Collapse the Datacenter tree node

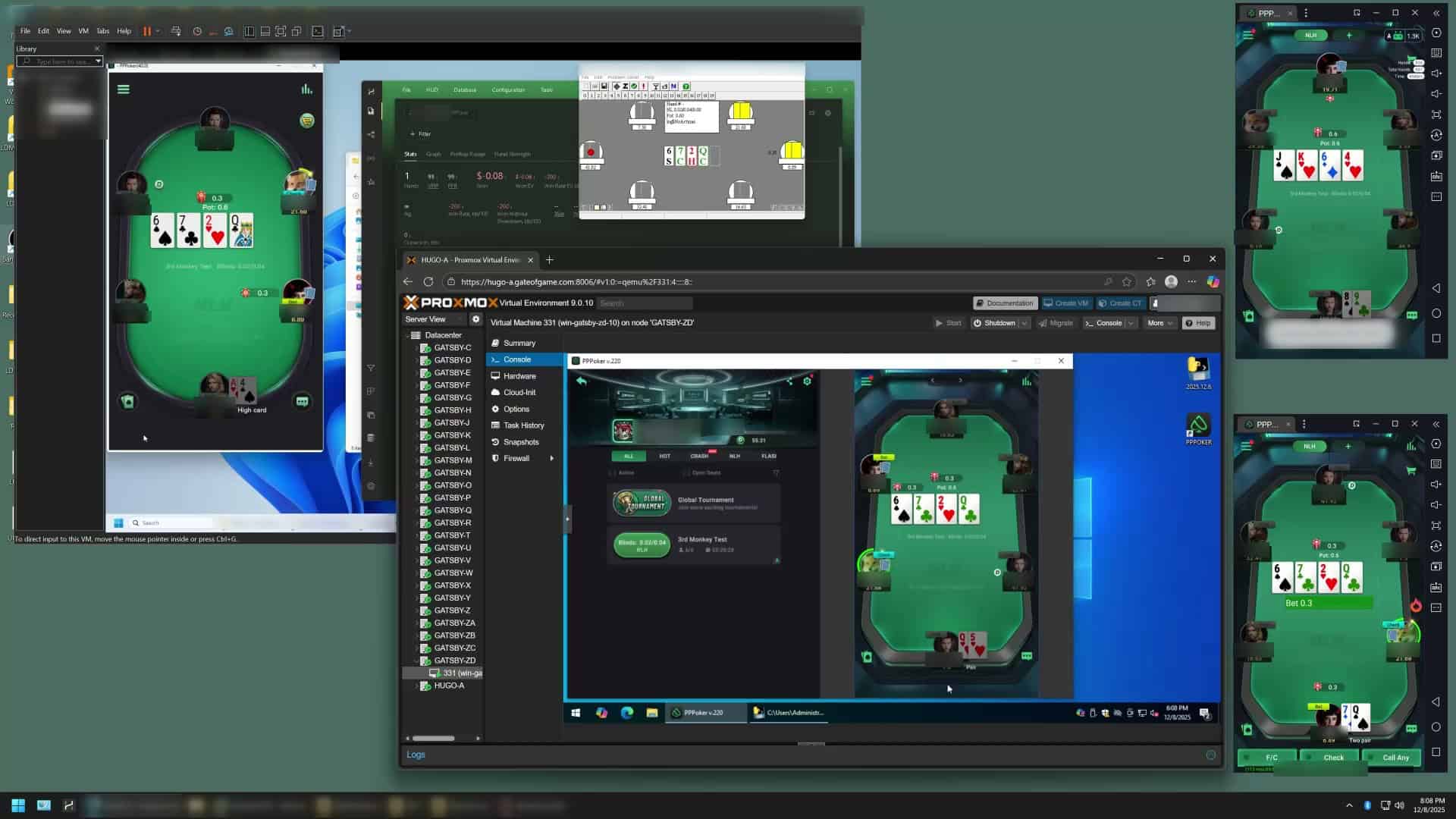click(x=408, y=335)
